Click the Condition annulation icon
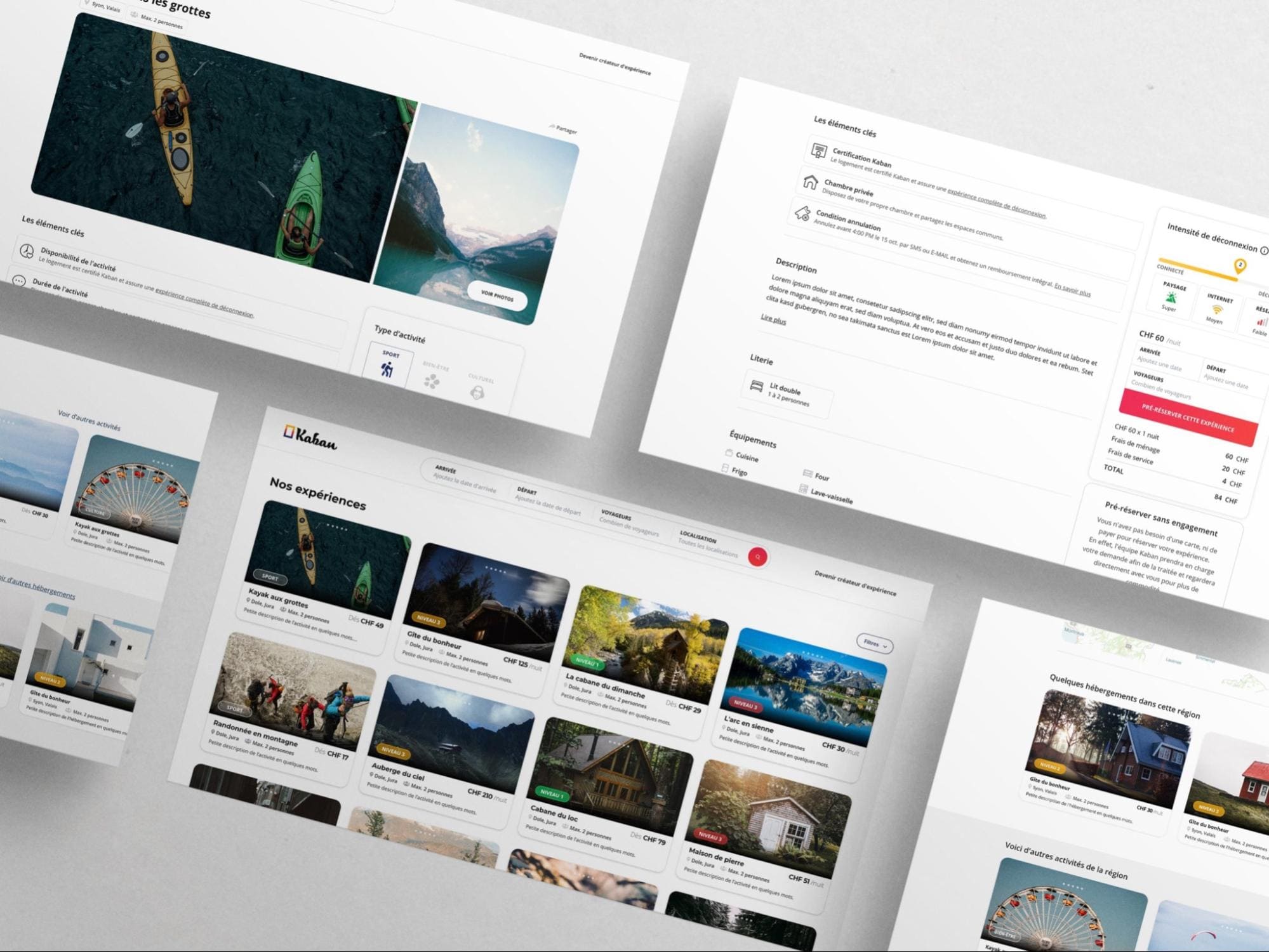This screenshot has width=1269, height=952. pyautogui.click(x=802, y=213)
